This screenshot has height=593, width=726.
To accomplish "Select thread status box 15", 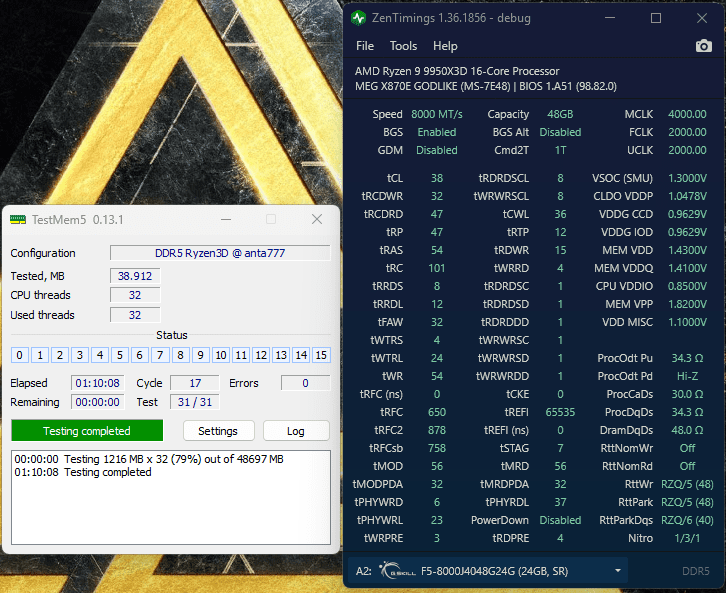I will (x=321, y=355).
